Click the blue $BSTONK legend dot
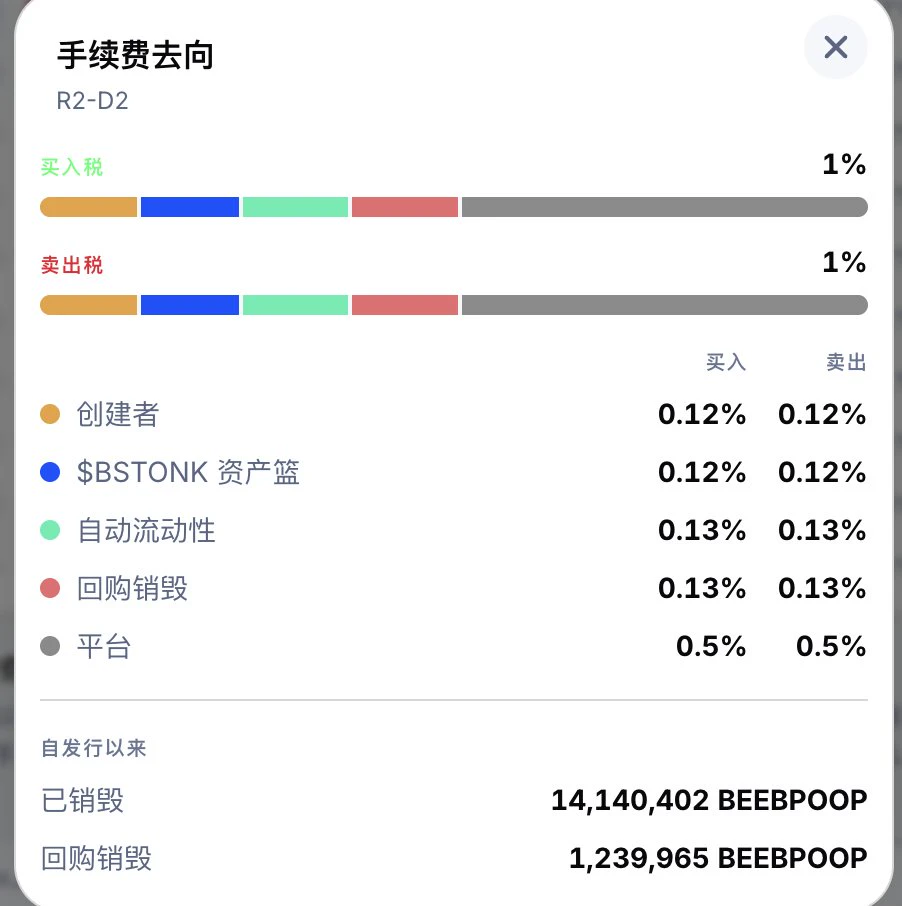This screenshot has height=906, width=902. pyautogui.click(x=50, y=472)
